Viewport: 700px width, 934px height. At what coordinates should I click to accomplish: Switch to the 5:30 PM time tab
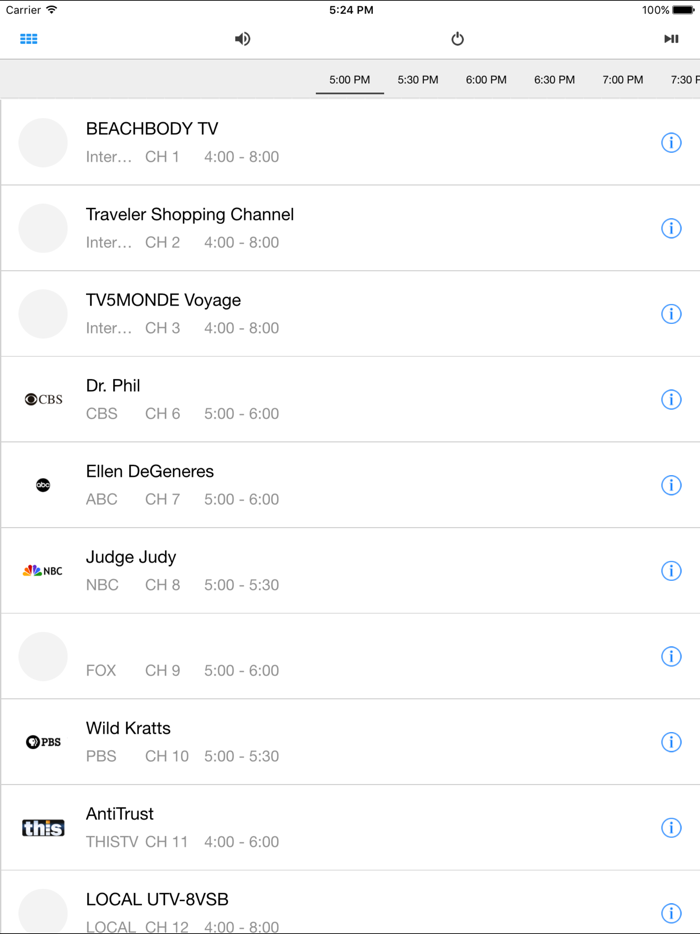417,79
